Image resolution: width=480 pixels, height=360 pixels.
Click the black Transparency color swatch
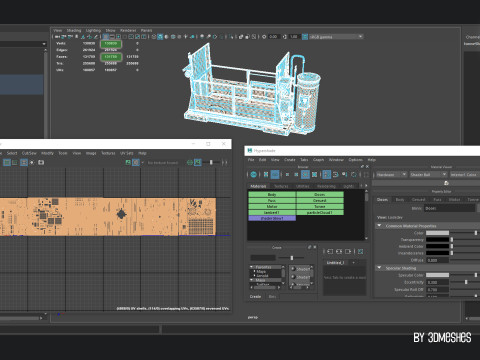coord(437,239)
